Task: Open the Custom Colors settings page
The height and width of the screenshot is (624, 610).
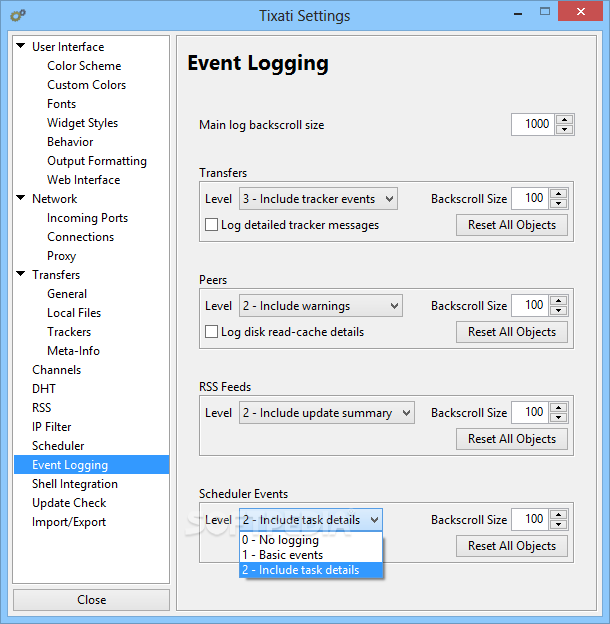Action: tap(86, 85)
